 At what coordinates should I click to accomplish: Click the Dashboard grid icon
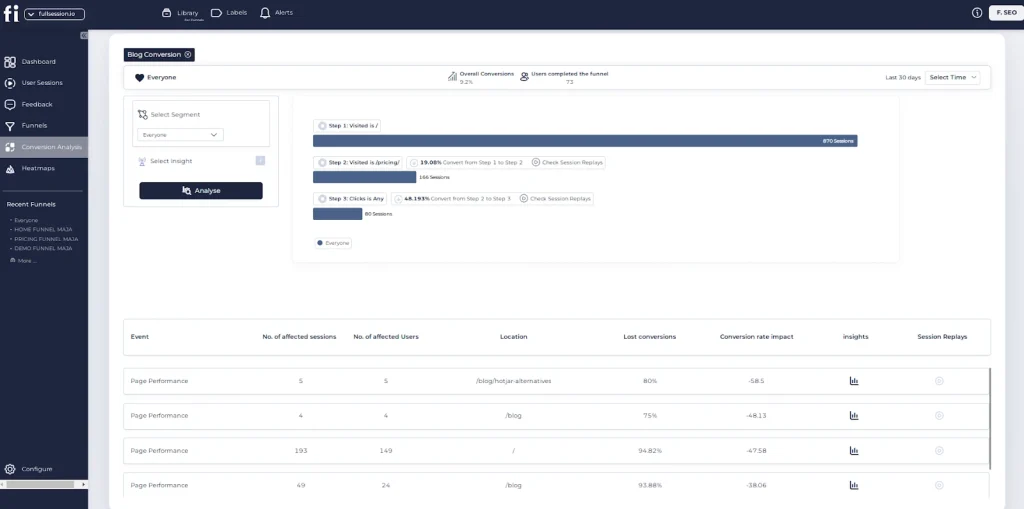pyautogui.click(x=10, y=62)
